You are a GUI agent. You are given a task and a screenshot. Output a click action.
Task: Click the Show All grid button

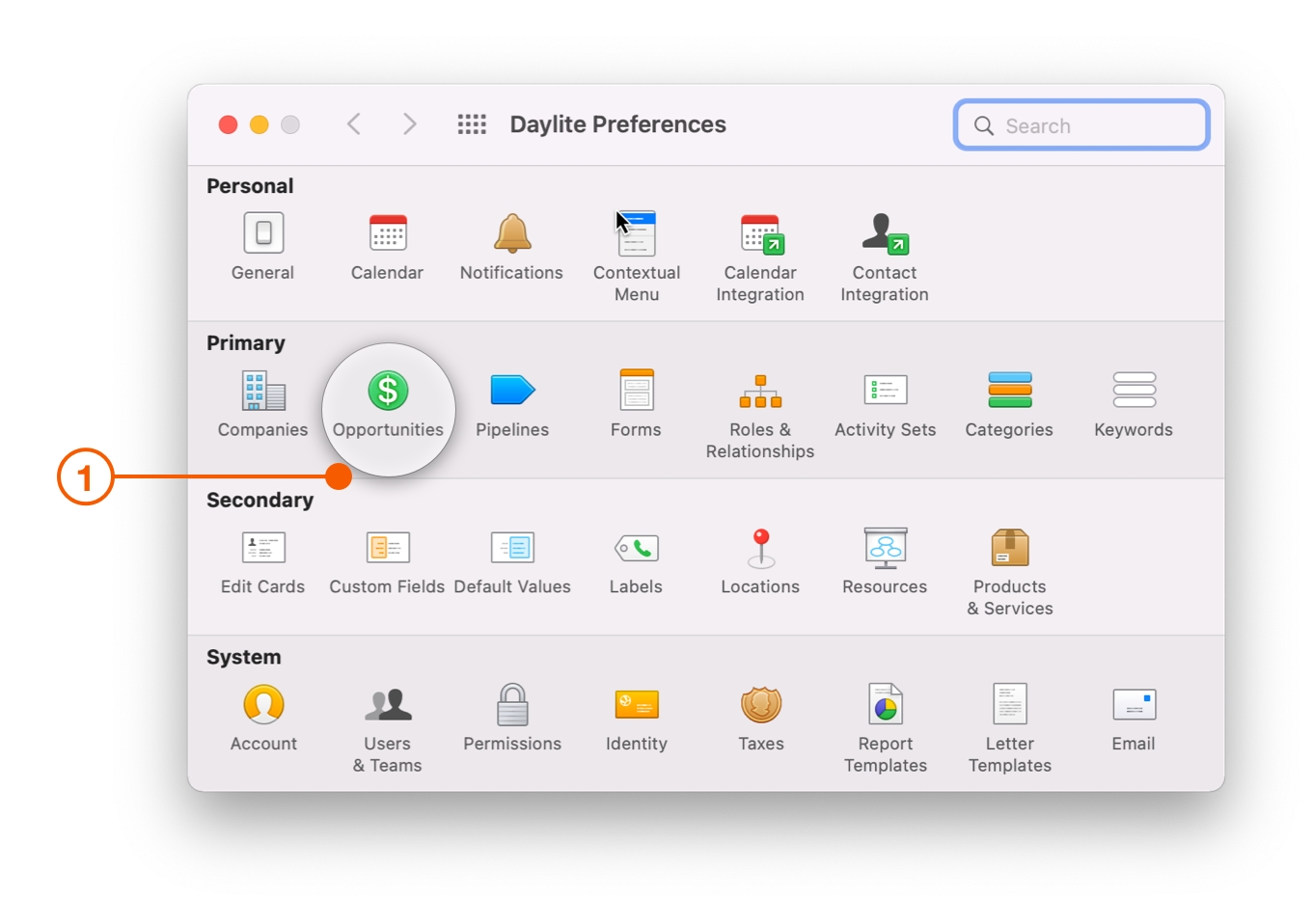coord(472,124)
